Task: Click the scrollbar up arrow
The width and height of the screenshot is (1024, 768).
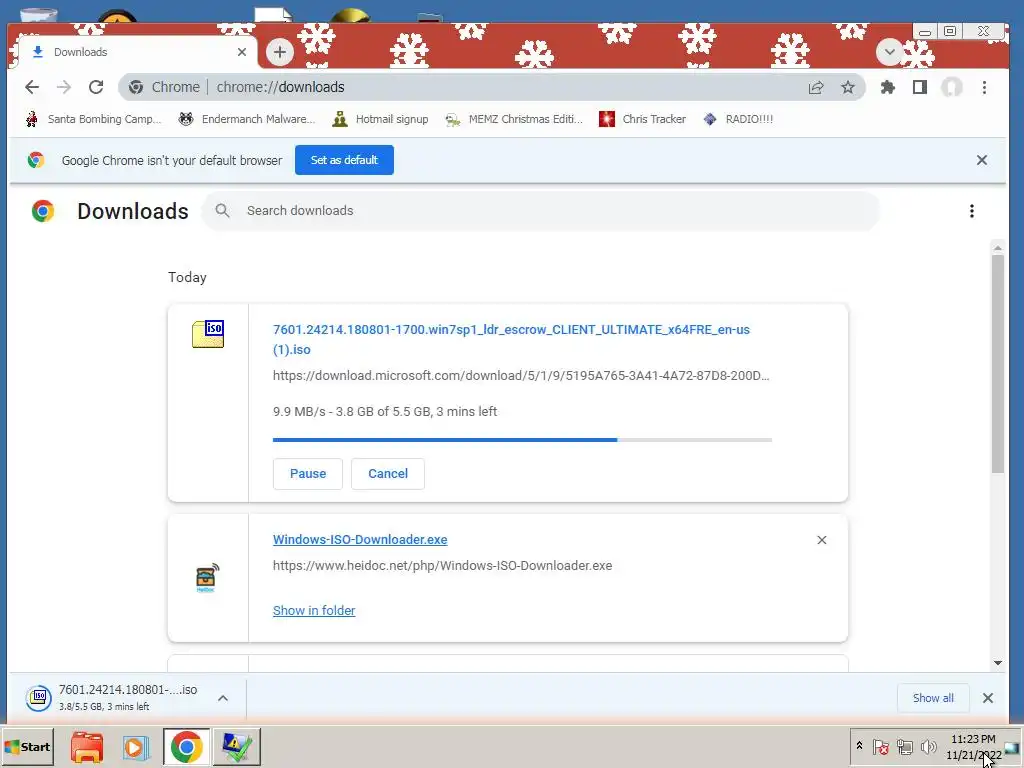Action: [x=997, y=248]
